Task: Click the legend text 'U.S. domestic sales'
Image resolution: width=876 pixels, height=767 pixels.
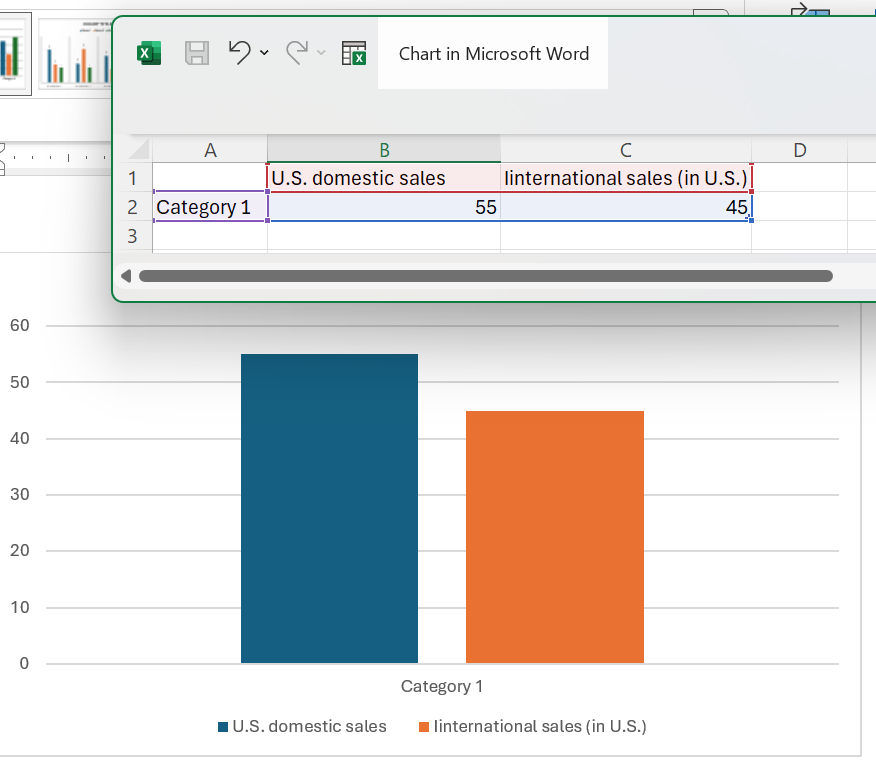Action: coord(310,726)
